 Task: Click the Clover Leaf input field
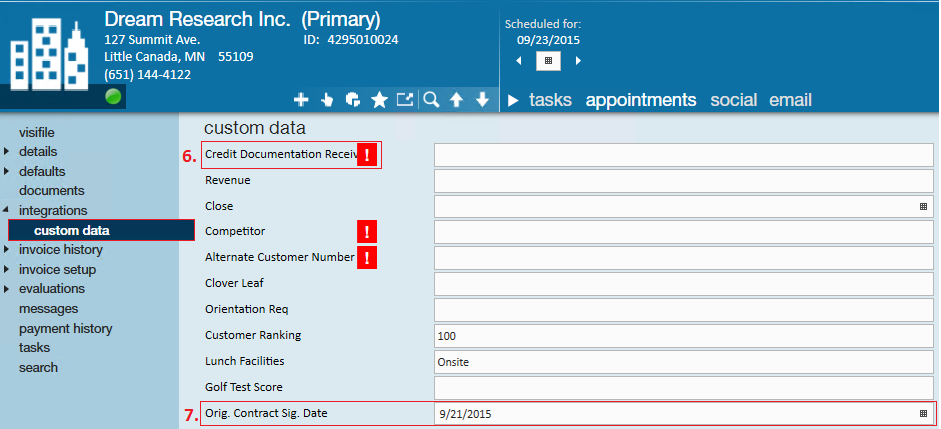(684, 284)
